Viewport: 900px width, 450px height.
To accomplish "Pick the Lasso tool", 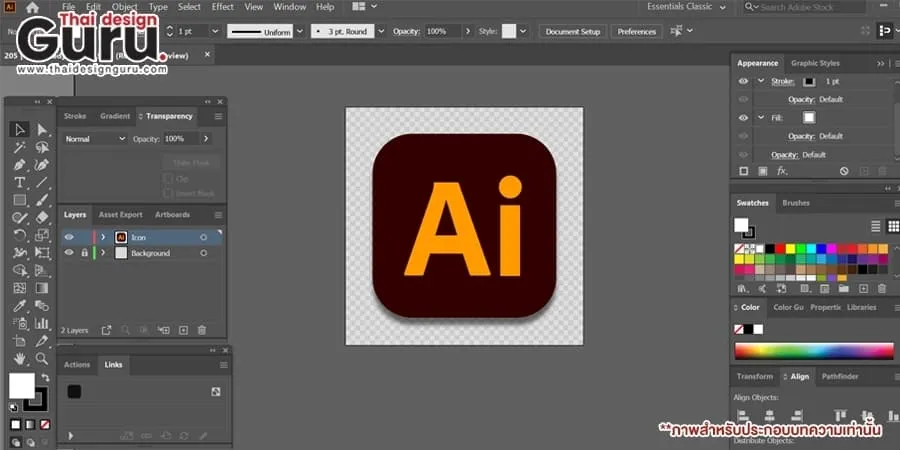I will coord(42,148).
